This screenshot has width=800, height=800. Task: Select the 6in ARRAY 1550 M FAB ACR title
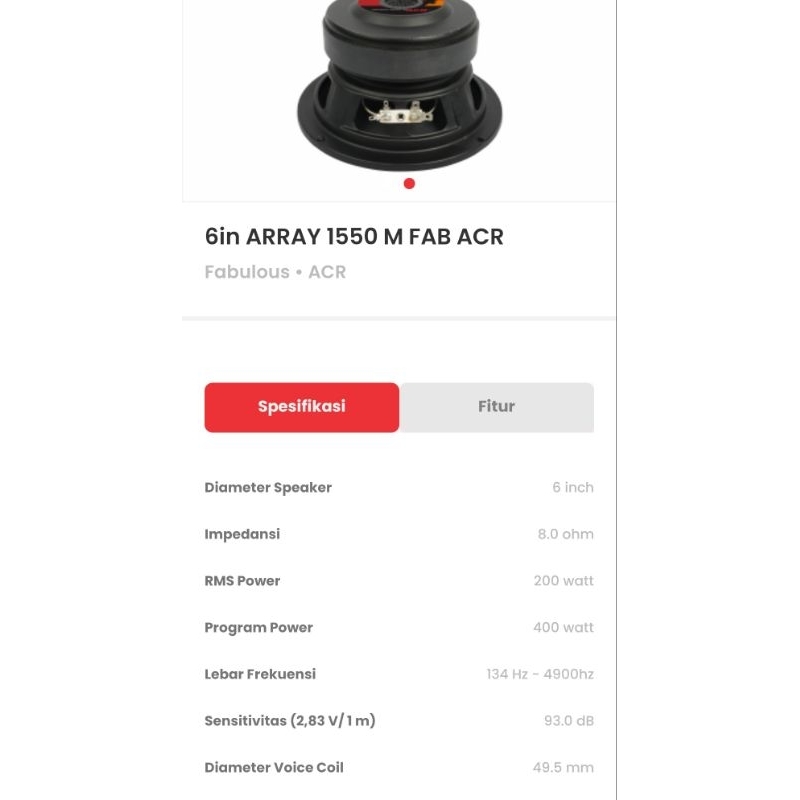click(x=354, y=237)
